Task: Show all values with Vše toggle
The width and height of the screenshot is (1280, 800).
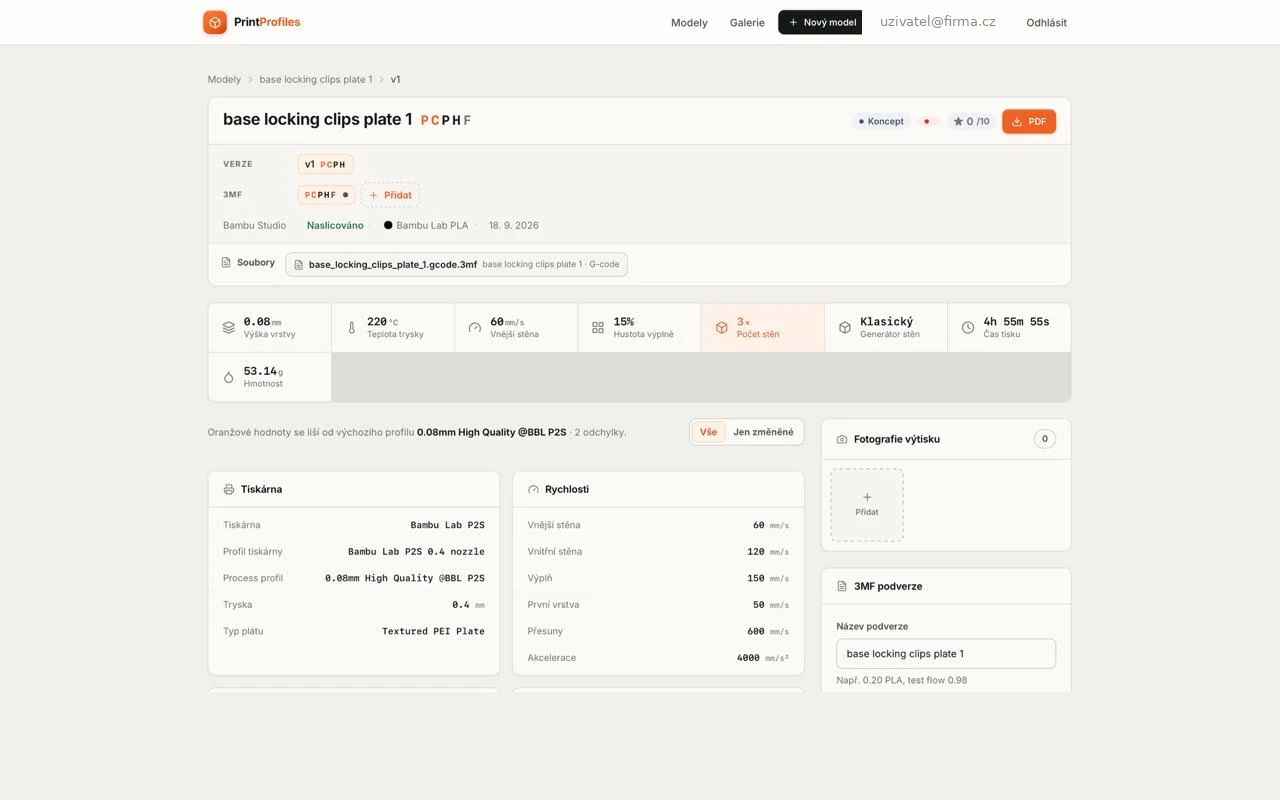Action: point(708,432)
